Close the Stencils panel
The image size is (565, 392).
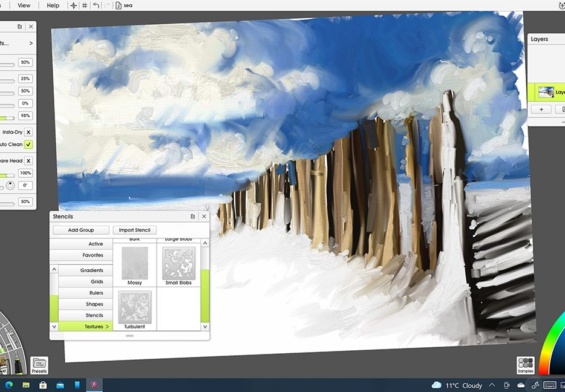[x=204, y=217]
